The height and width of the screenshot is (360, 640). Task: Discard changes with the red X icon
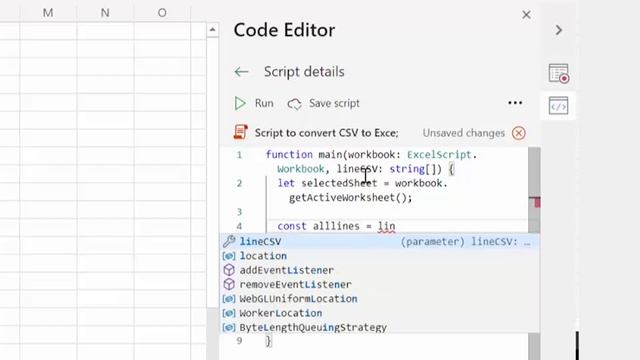[519, 133]
